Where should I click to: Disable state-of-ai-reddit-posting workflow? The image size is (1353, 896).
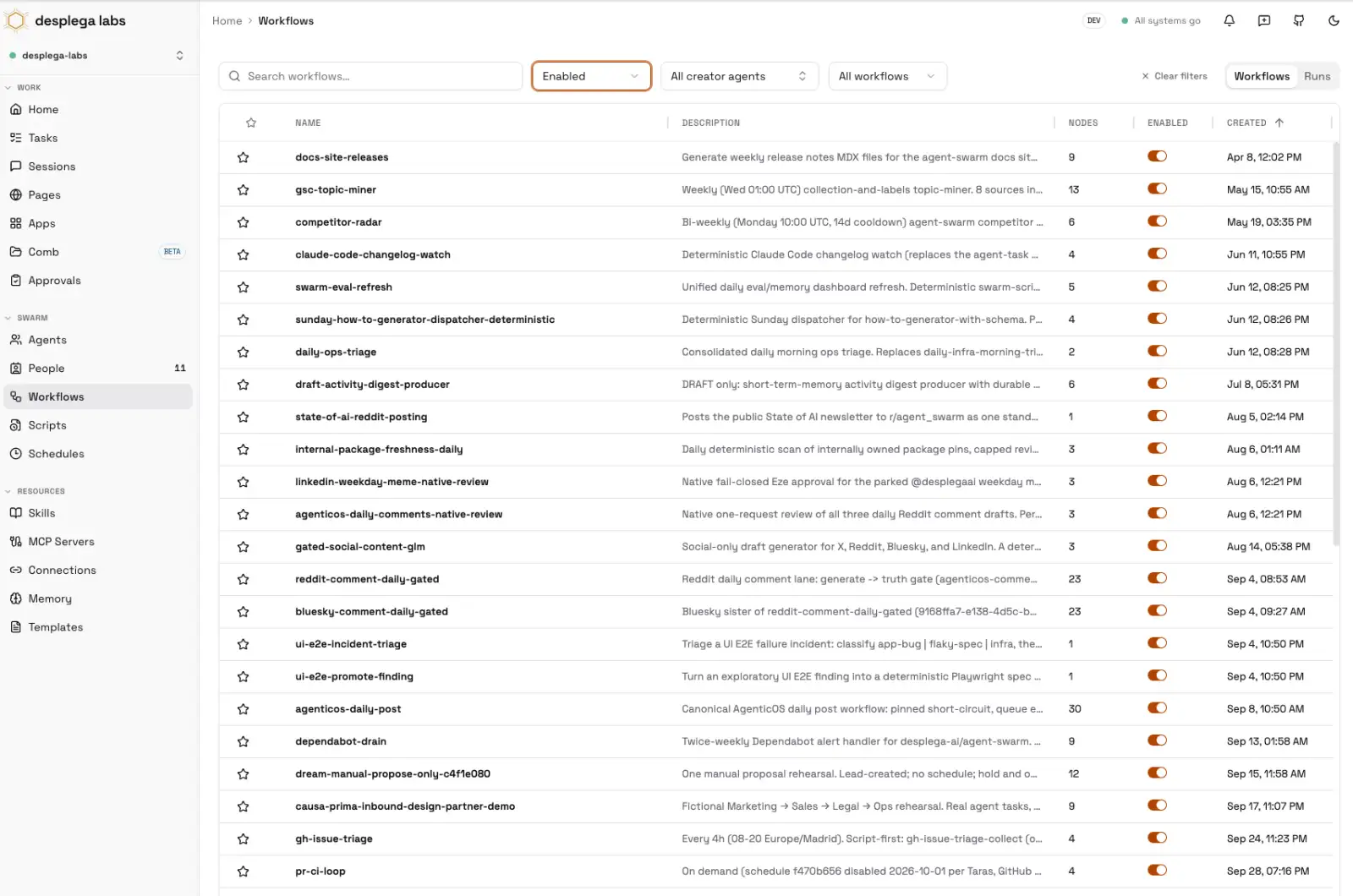coord(1157,416)
